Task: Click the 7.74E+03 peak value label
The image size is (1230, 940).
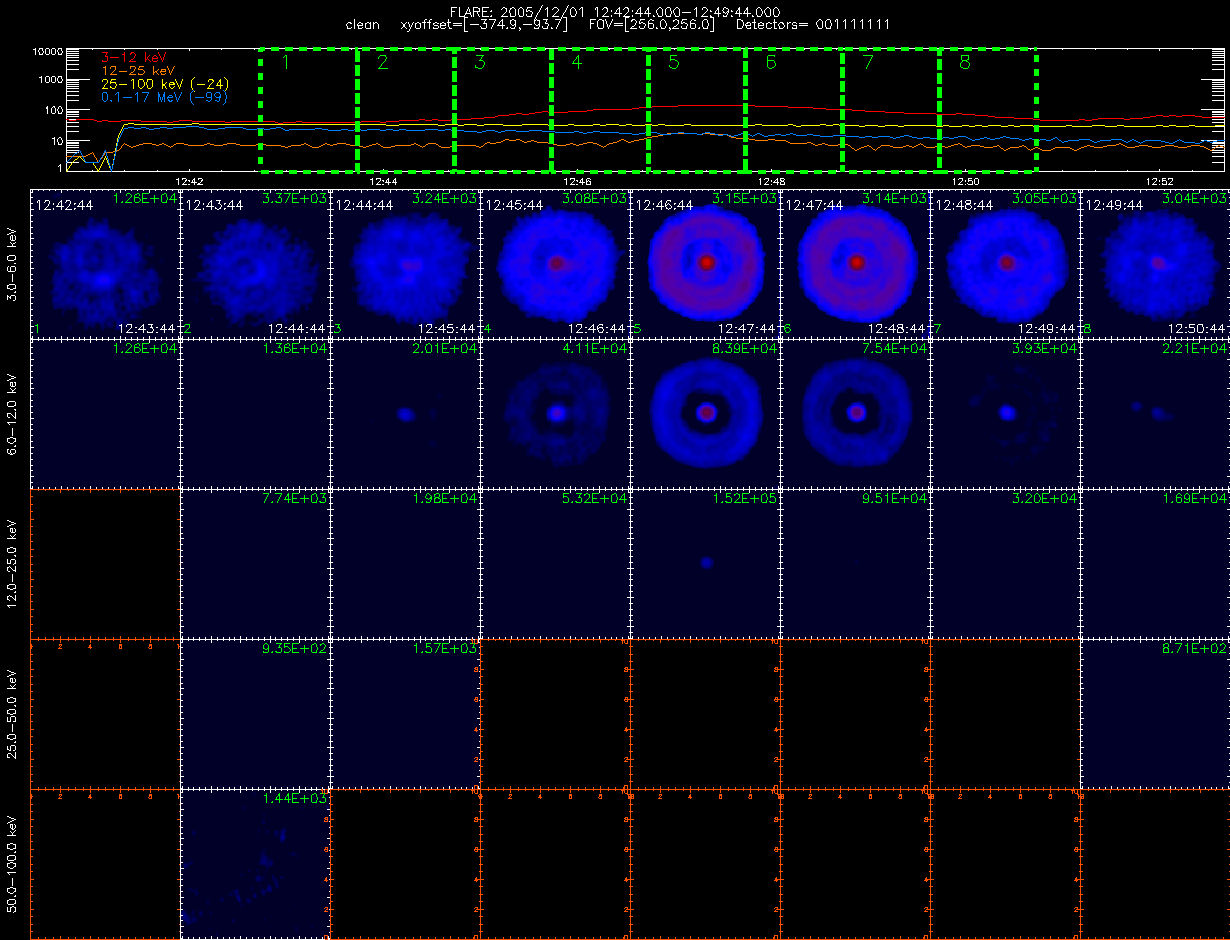Action: click(x=294, y=499)
